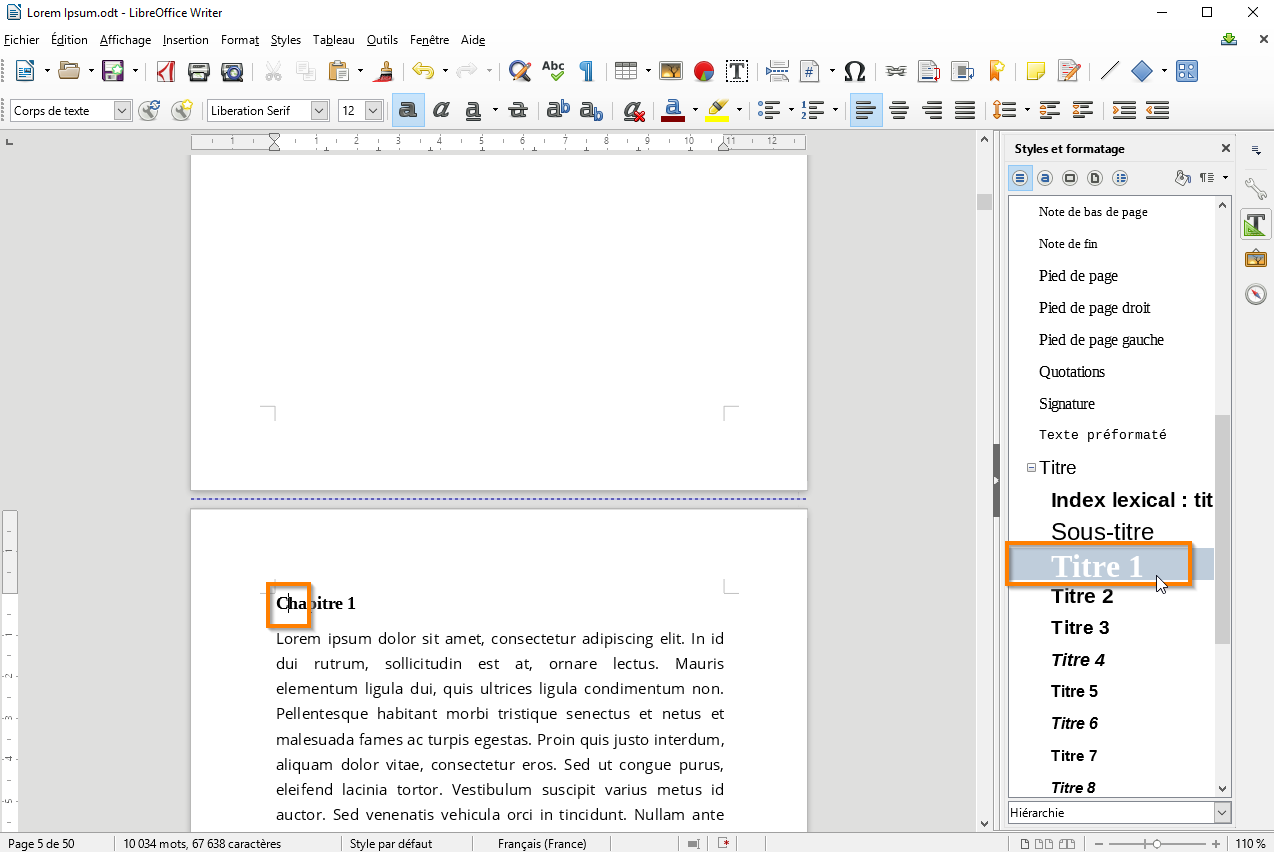Open the paragraph style Corps de texte dropdown
The height and width of the screenshot is (852, 1274).
click(122, 111)
